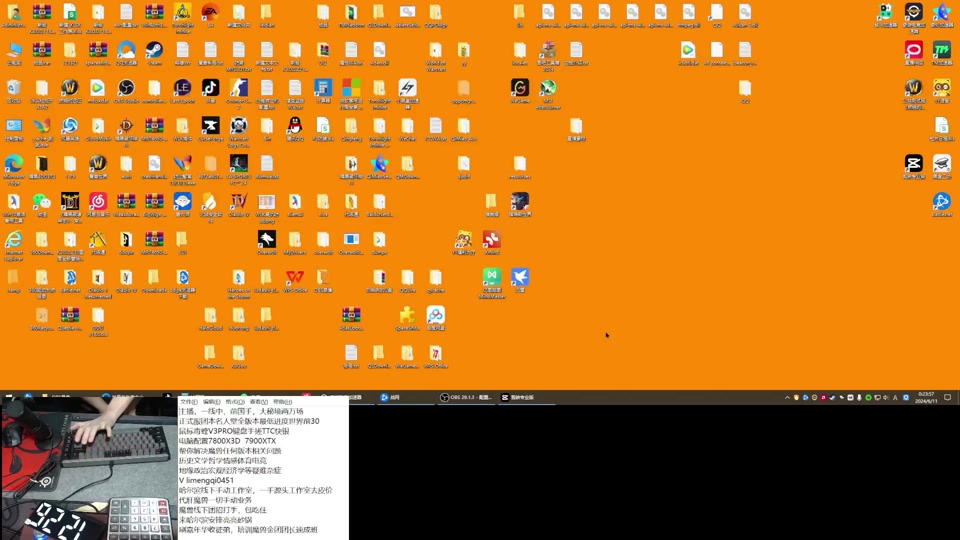Open the Recycle Bin
The image size is (960, 540).
point(13,88)
